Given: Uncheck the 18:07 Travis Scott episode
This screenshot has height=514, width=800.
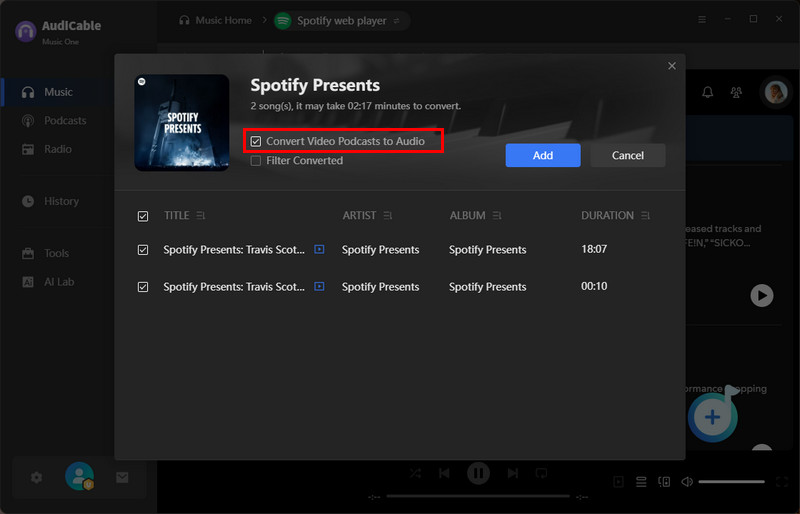Looking at the screenshot, I should (143, 250).
